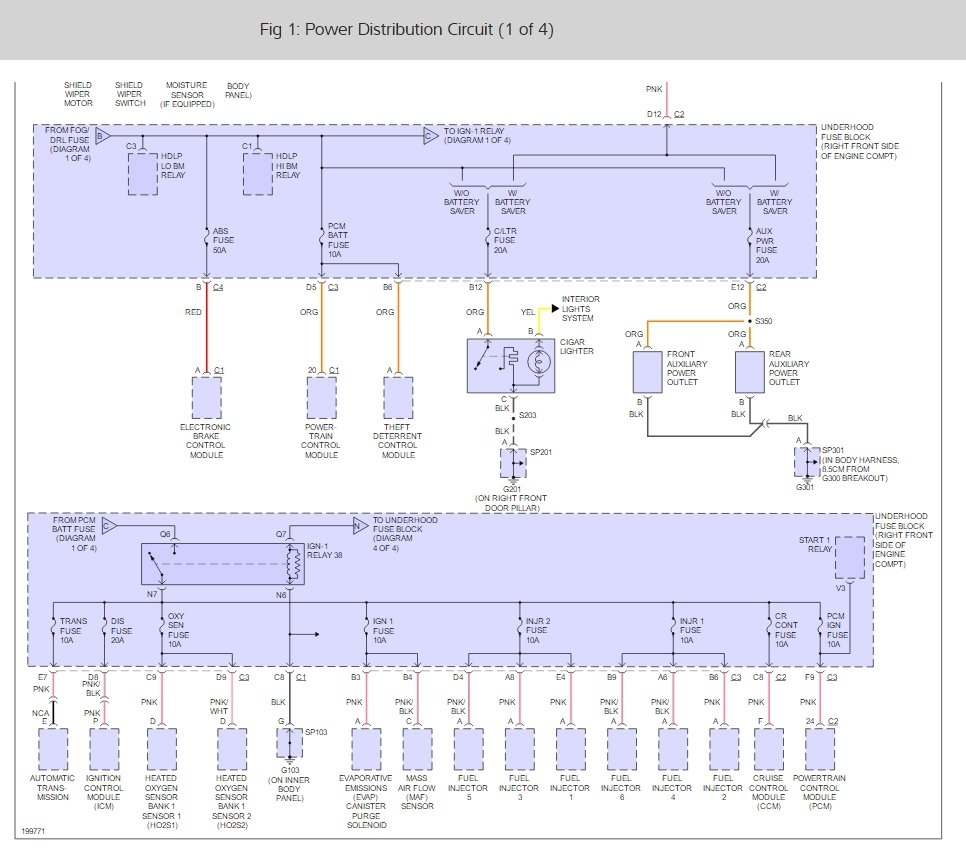966x858 pixels.
Task: Click the upper power-train control module box
Action: (322, 398)
